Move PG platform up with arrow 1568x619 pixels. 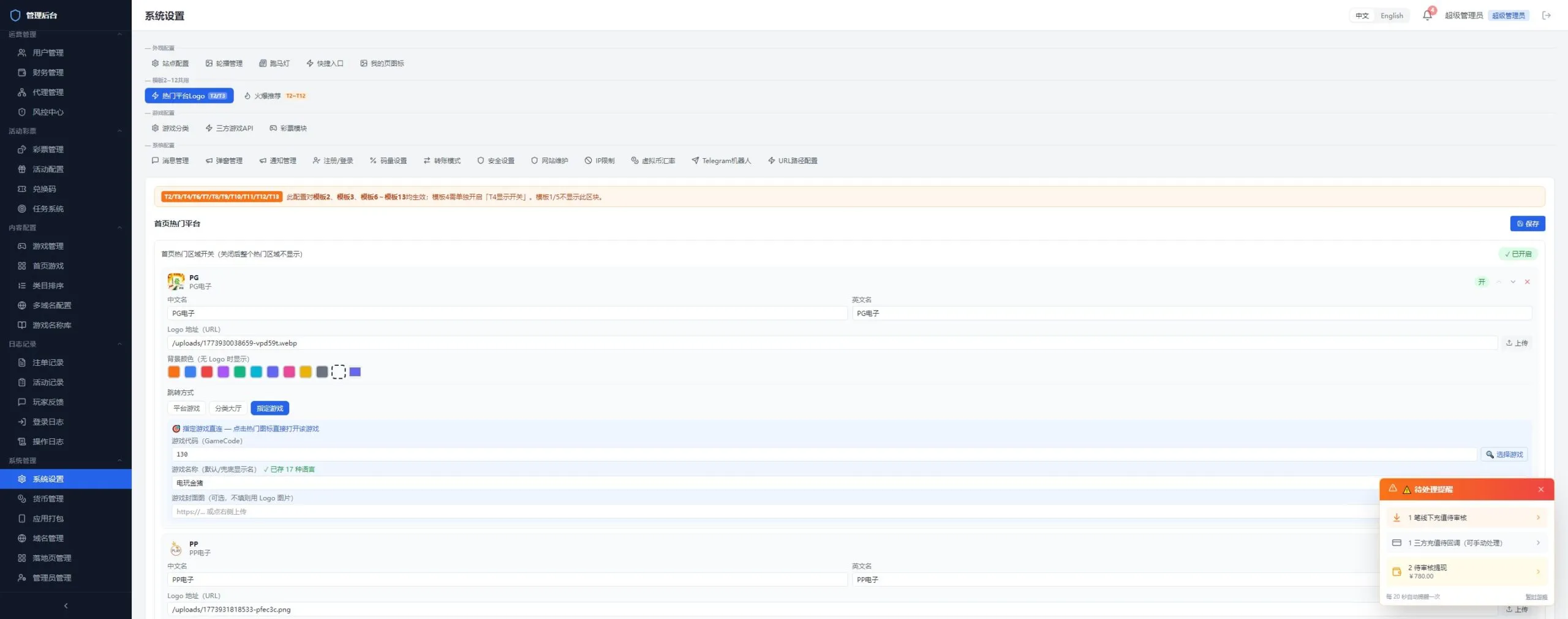click(1499, 282)
